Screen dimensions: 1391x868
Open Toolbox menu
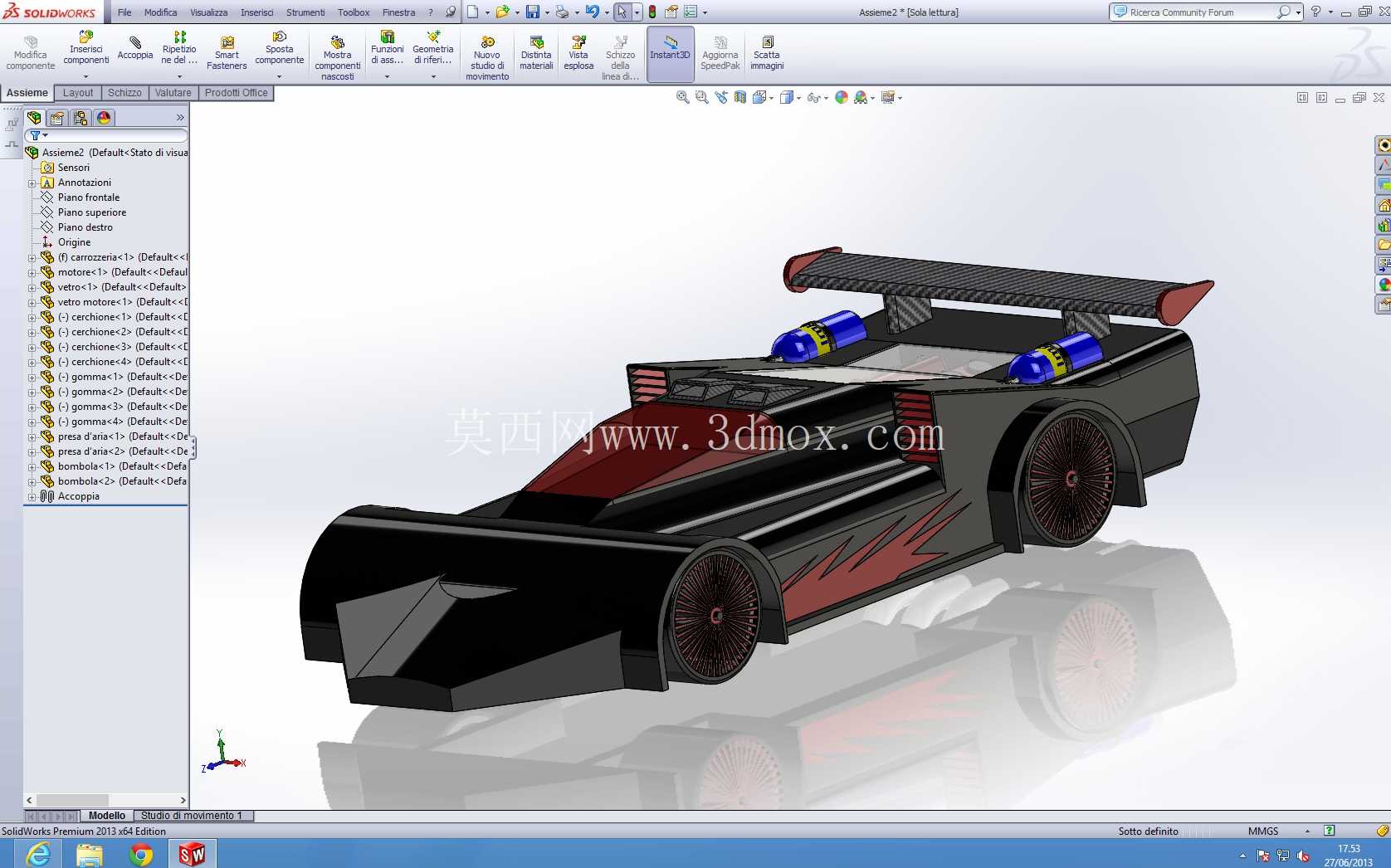click(354, 12)
